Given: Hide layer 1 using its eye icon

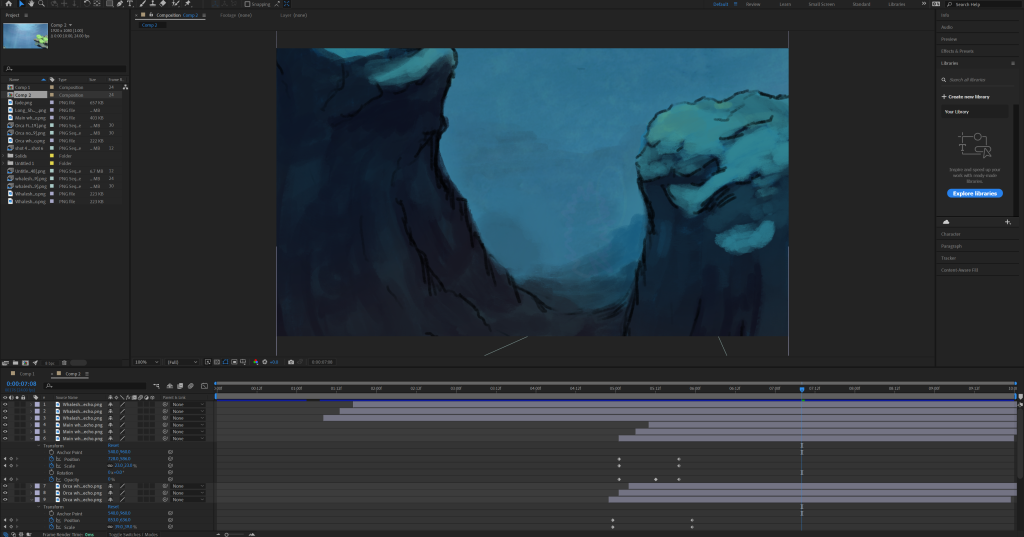Looking at the screenshot, I should (5, 404).
